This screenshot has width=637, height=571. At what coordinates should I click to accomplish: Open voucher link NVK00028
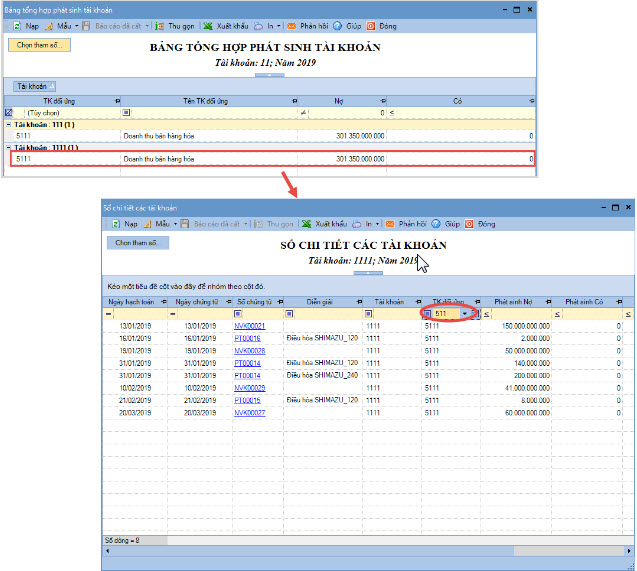point(250,351)
